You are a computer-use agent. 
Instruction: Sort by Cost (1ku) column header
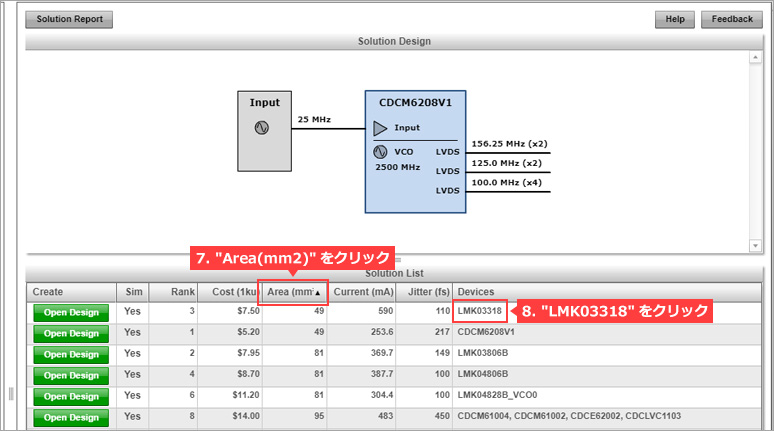pos(230,292)
